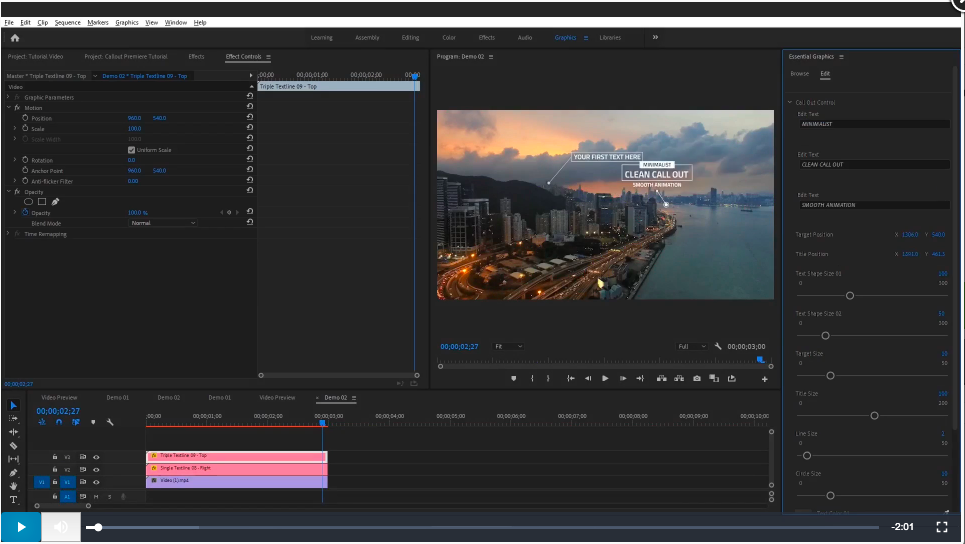The height and width of the screenshot is (544, 965).
Task: Open the Fit zoom level dropdown
Action: point(508,346)
